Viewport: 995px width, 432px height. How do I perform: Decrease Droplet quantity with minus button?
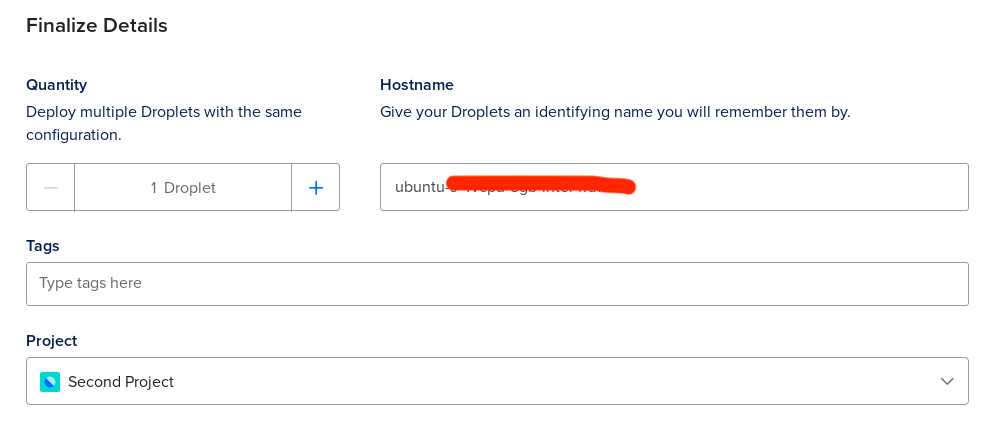coord(51,187)
